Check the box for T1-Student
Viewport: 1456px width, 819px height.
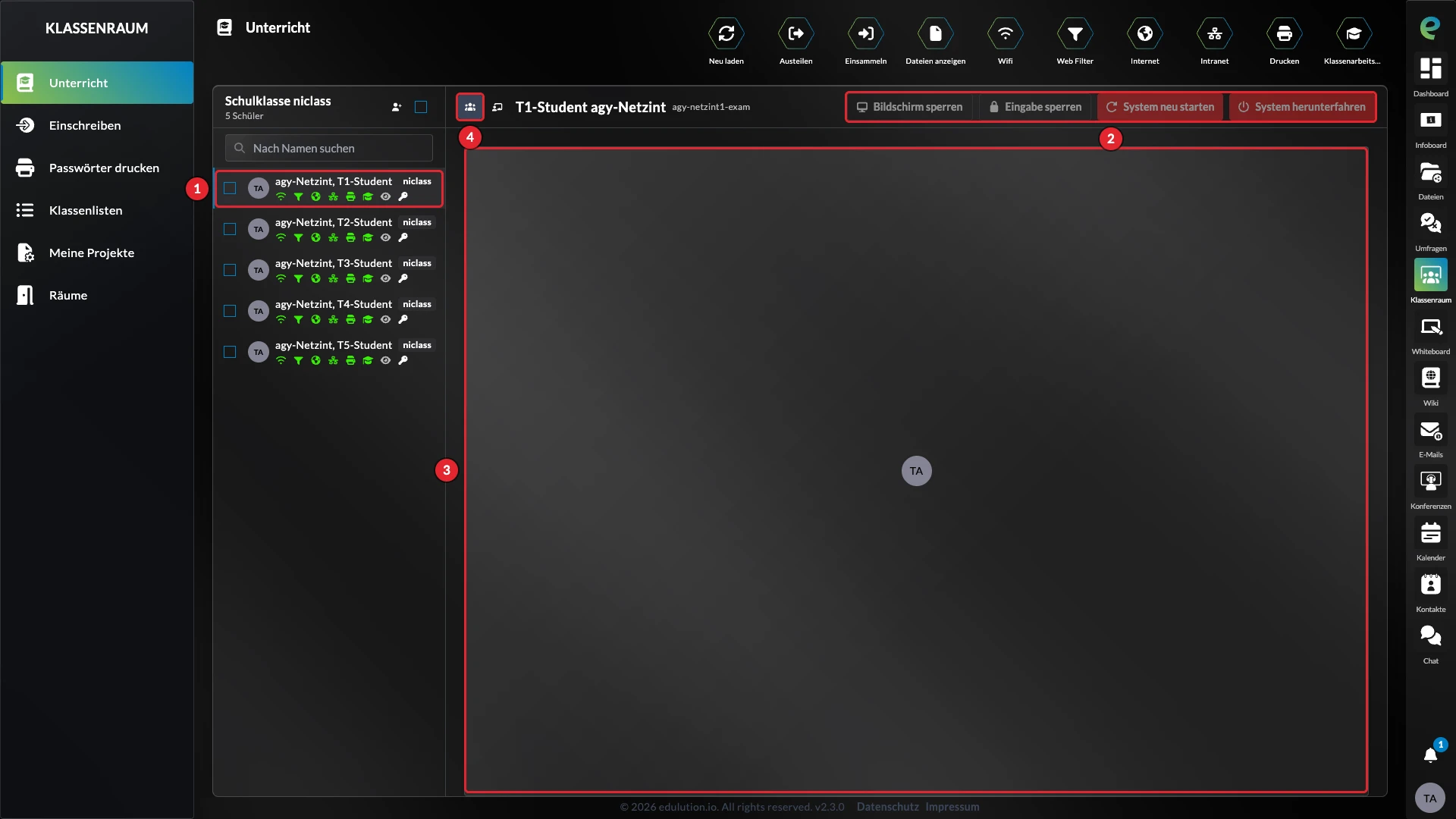pos(230,188)
